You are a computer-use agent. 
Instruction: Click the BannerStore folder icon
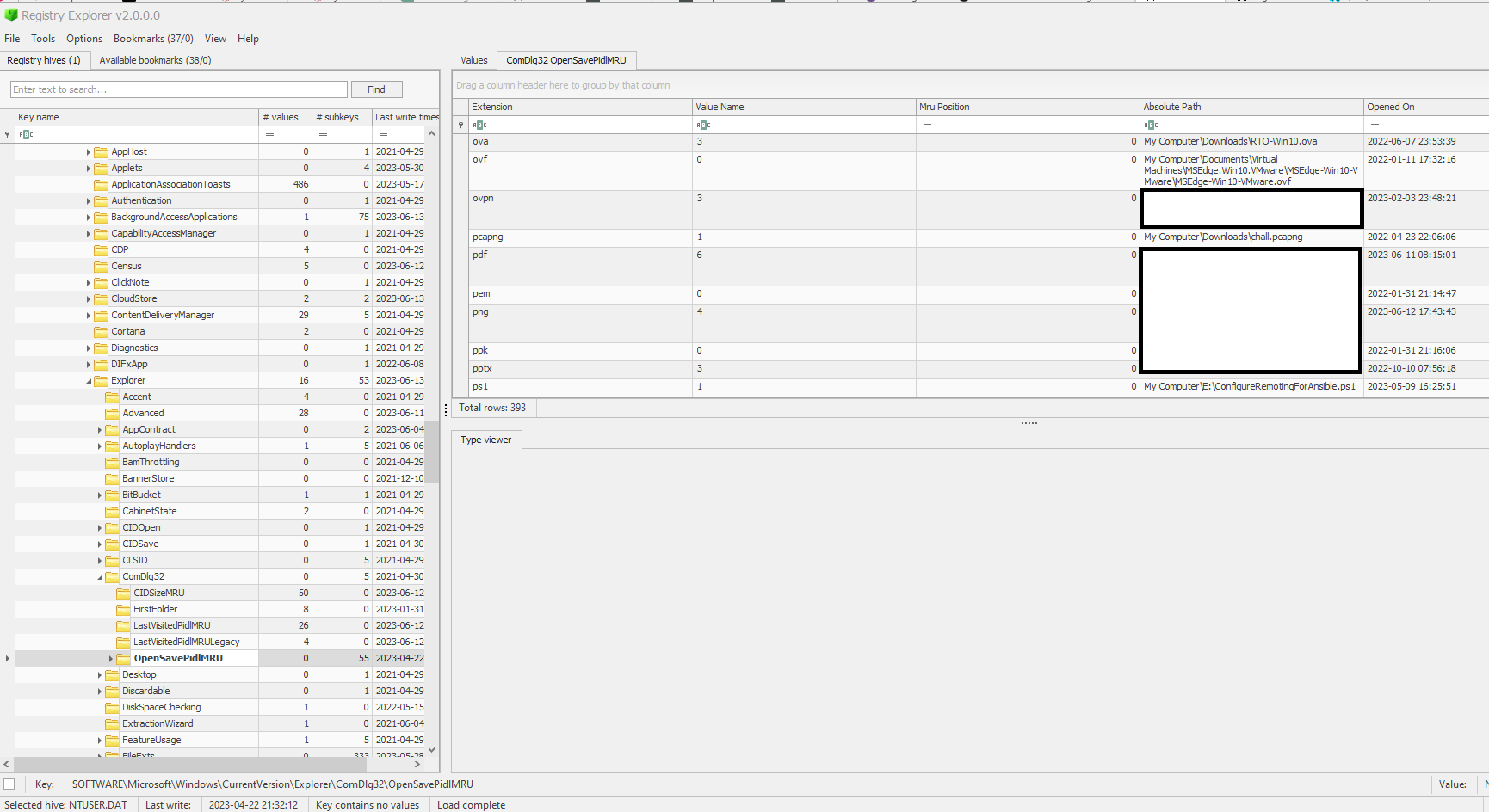click(112, 478)
